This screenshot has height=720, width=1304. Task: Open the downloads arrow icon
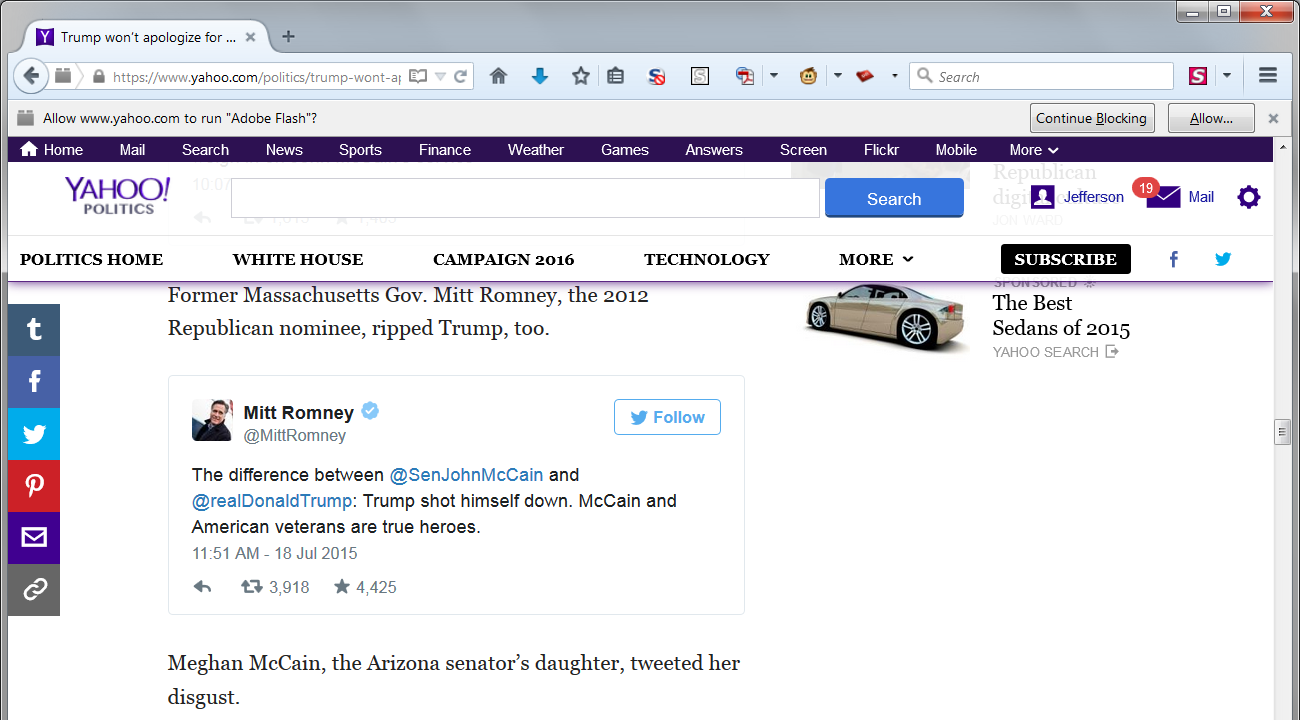540,76
